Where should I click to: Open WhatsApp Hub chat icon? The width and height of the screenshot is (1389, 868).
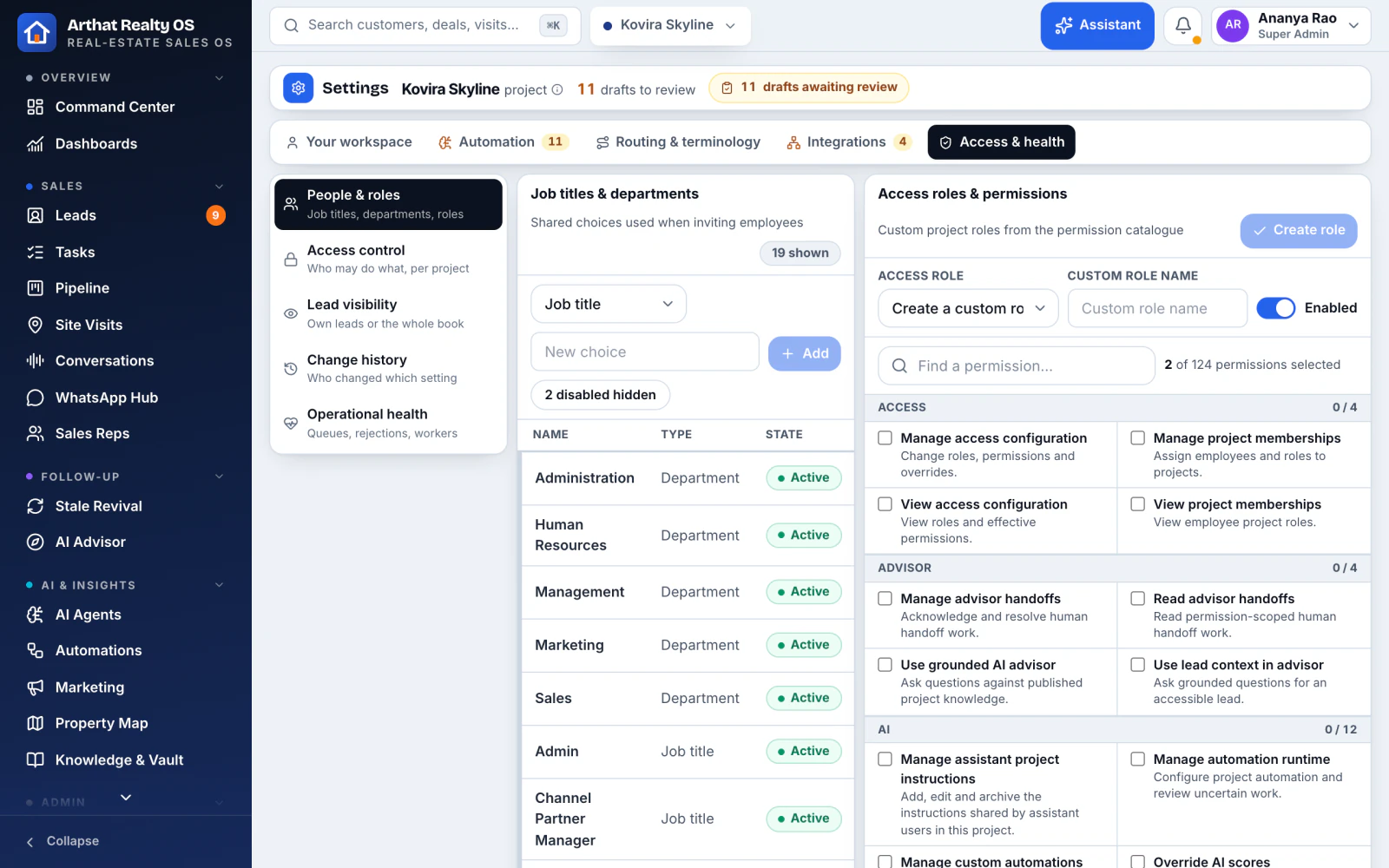(x=35, y=398)
